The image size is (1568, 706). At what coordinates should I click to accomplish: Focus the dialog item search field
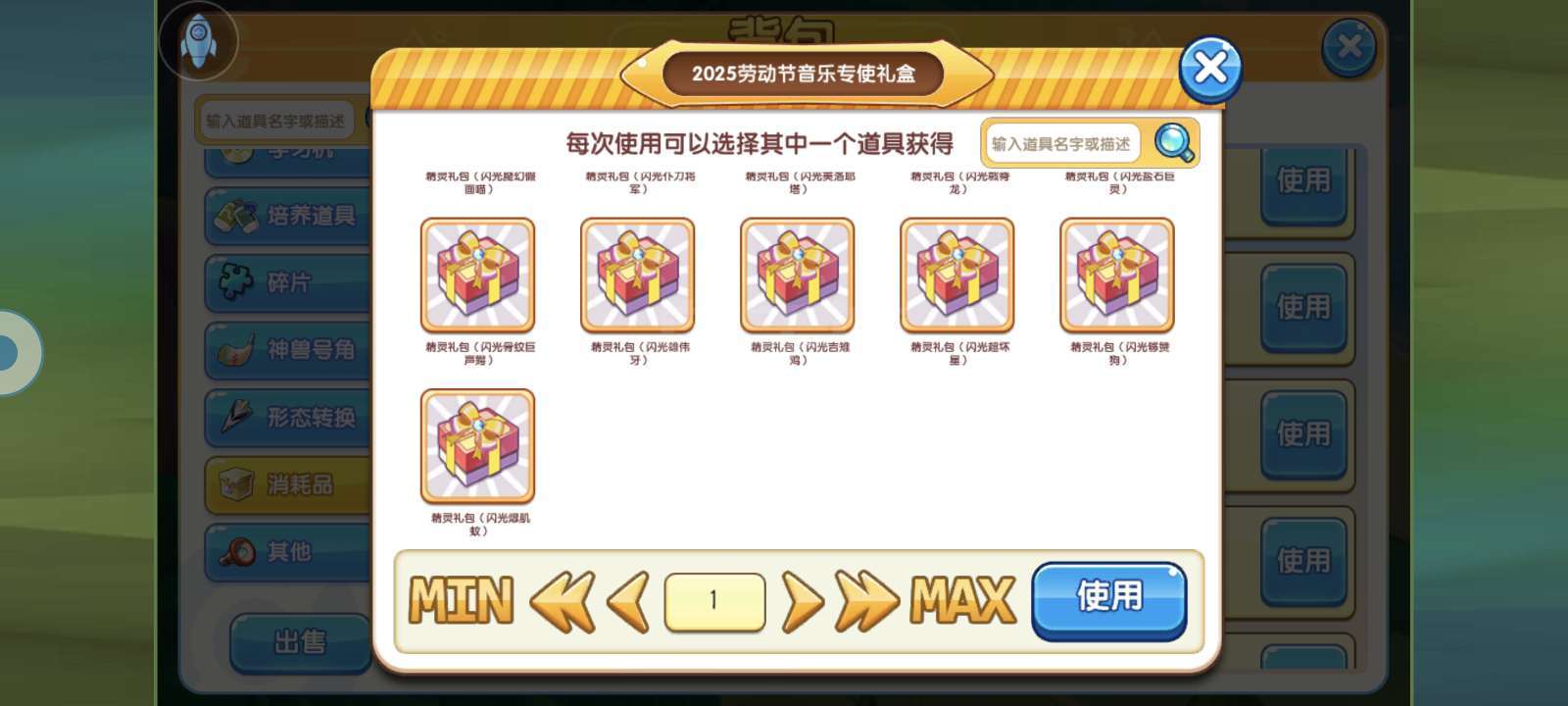pos(1063,144)
